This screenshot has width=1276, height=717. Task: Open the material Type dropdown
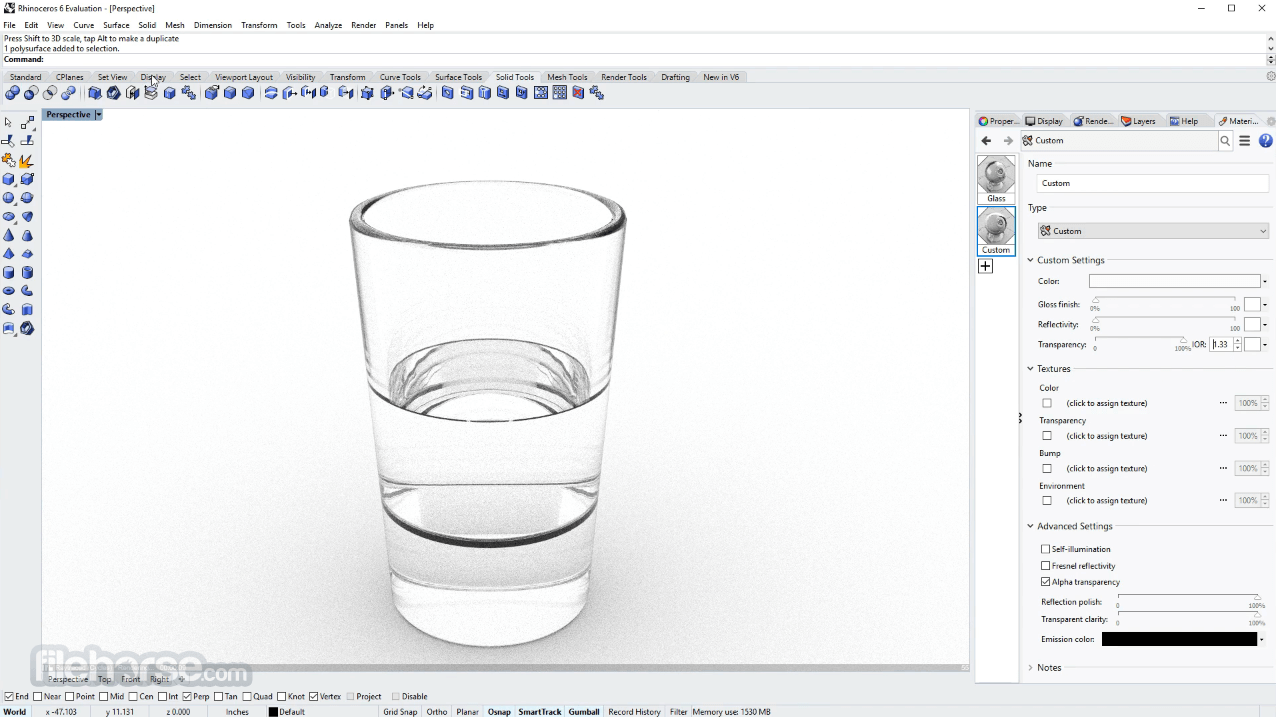[1153, 231]
